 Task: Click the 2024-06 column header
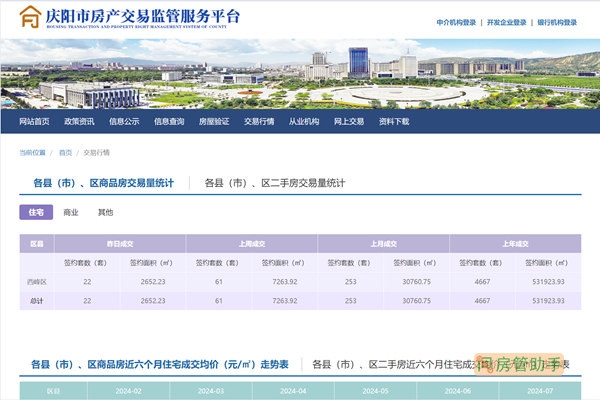point(458,391)
